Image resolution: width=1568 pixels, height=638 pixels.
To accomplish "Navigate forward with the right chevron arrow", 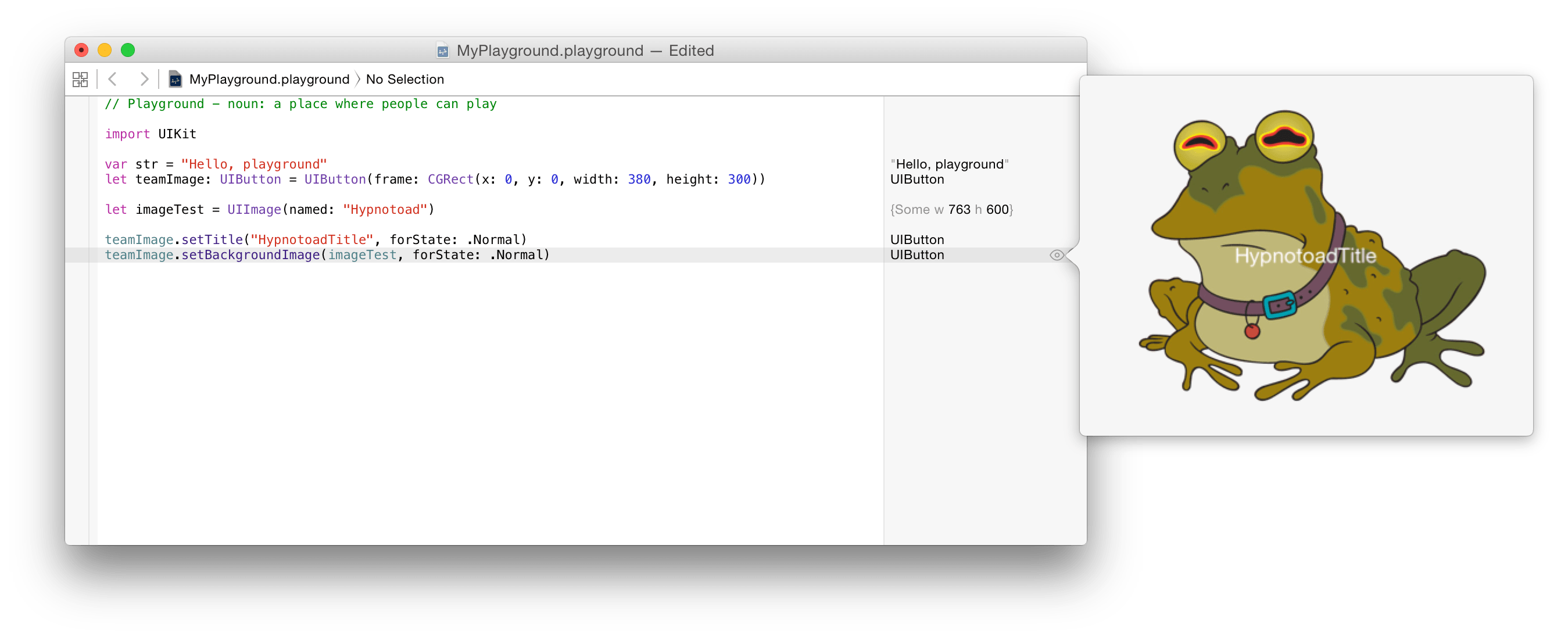I will [144, 79].
